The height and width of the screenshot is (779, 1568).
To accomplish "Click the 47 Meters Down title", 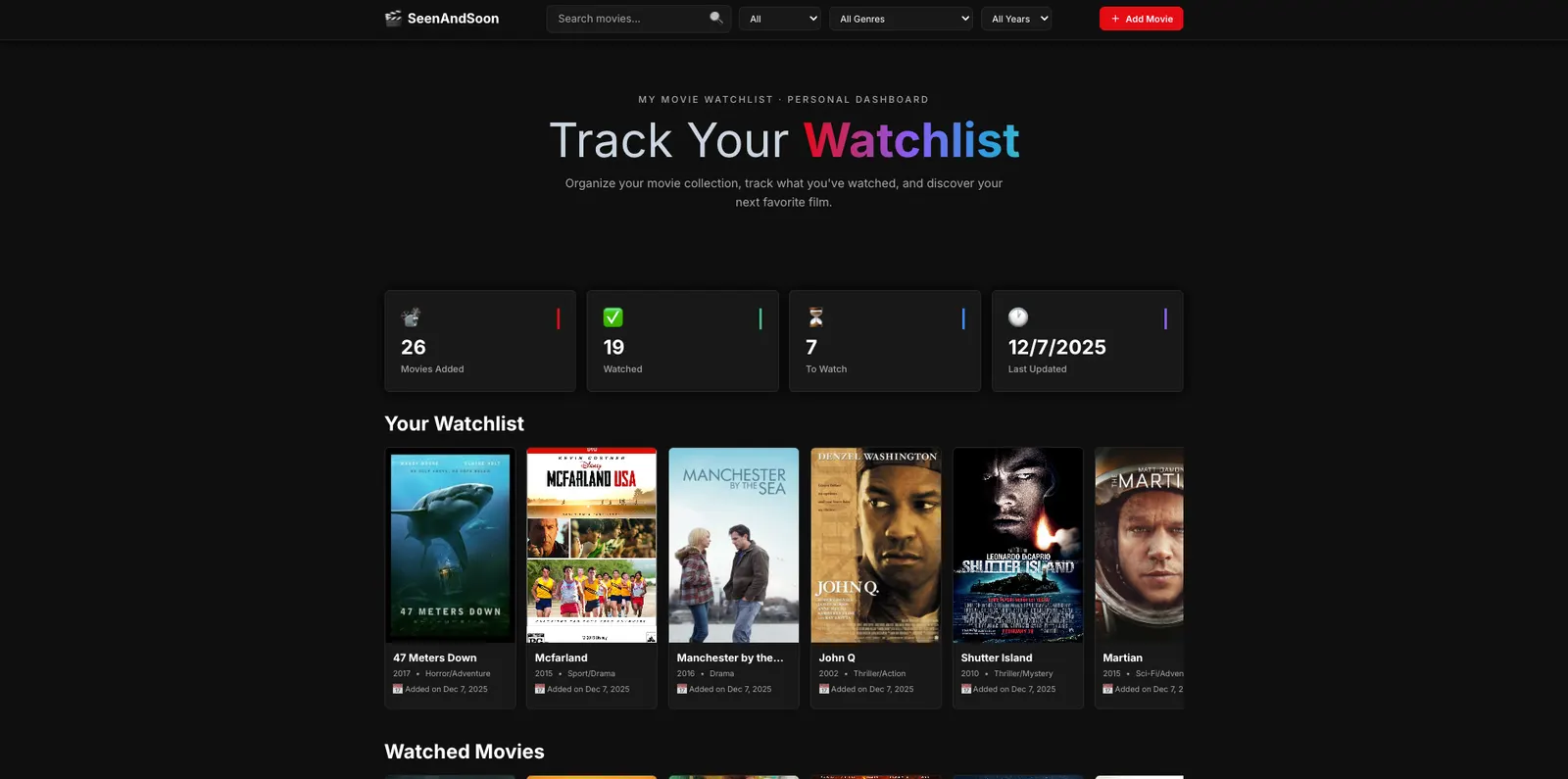I will [x=435, y=657].
